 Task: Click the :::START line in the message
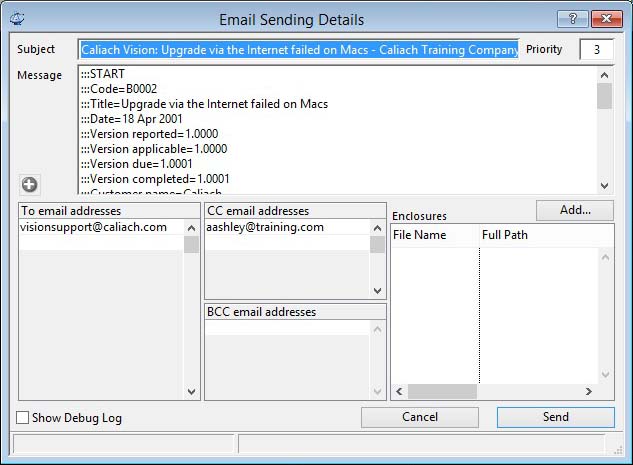[103, 74]
